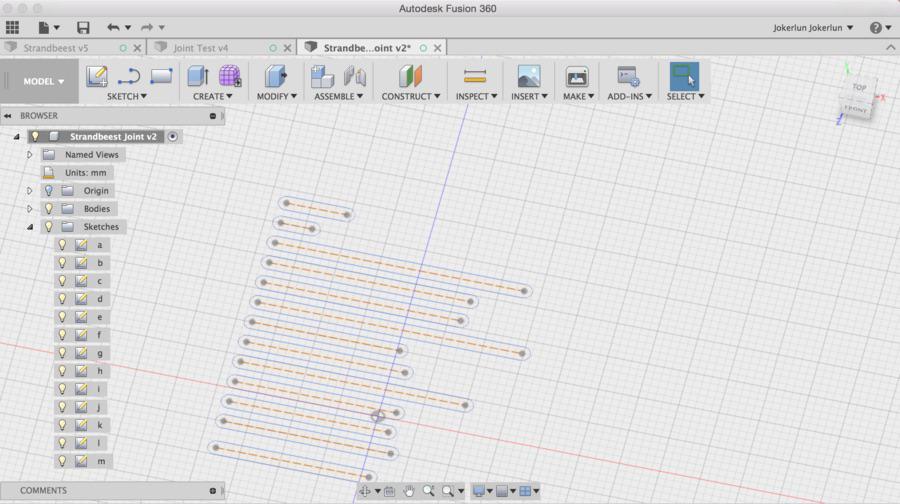Redo the last undone action
Image resolution: width=900 pixels, height=504 pixels.
point(147,27)
